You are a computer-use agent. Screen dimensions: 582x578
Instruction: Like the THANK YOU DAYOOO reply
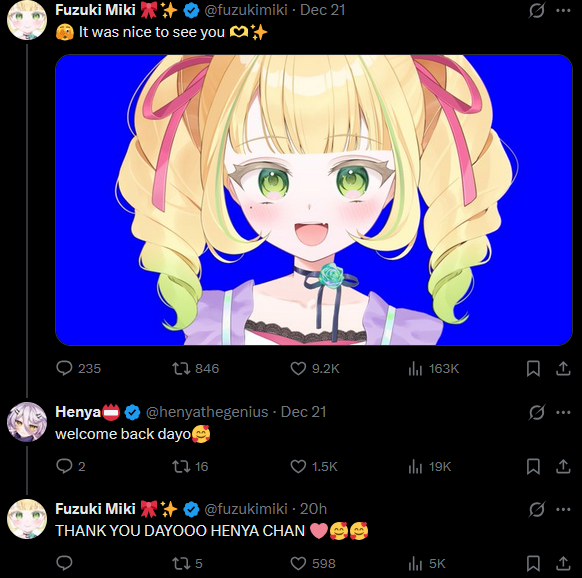(313, 564)
